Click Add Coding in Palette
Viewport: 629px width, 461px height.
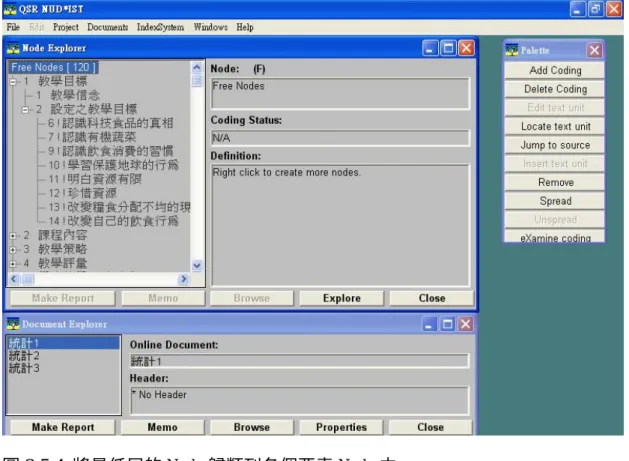coord(555,71)
